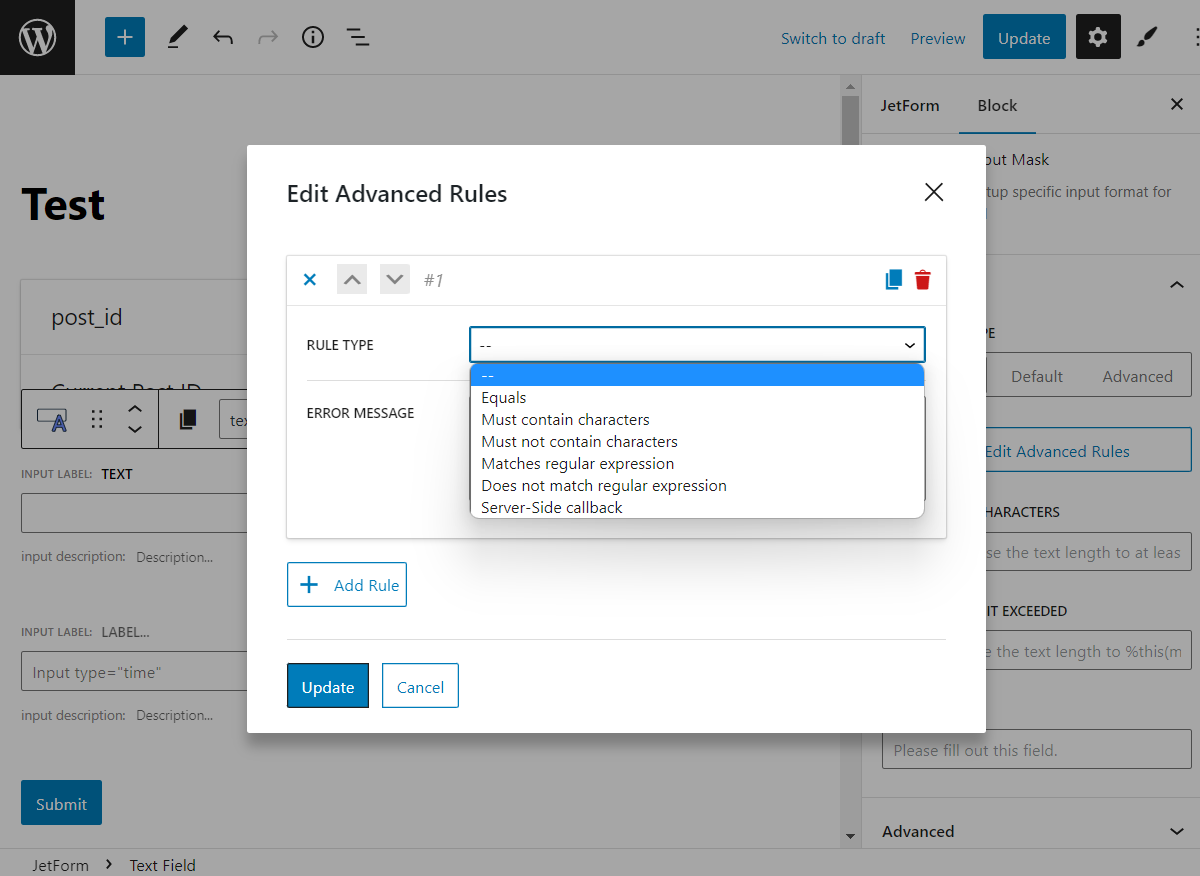Viewport: 1200px width, 876px height.
Task: Duplicate rule #1 with the copy icon
Action: tap(892, 279)
